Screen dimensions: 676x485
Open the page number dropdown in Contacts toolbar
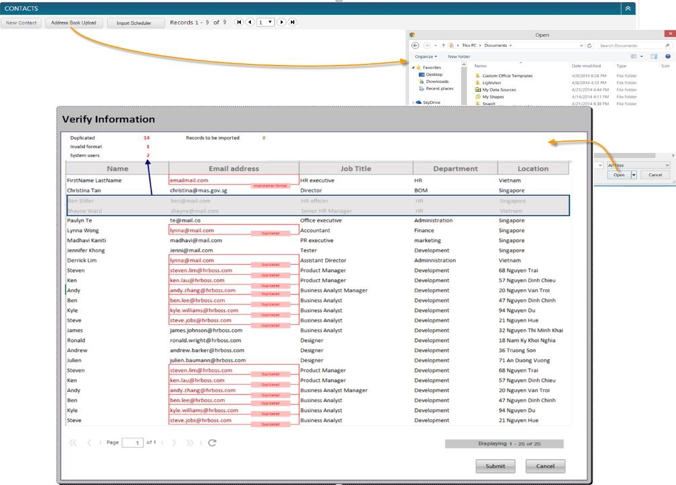click(x=266, y=22)
